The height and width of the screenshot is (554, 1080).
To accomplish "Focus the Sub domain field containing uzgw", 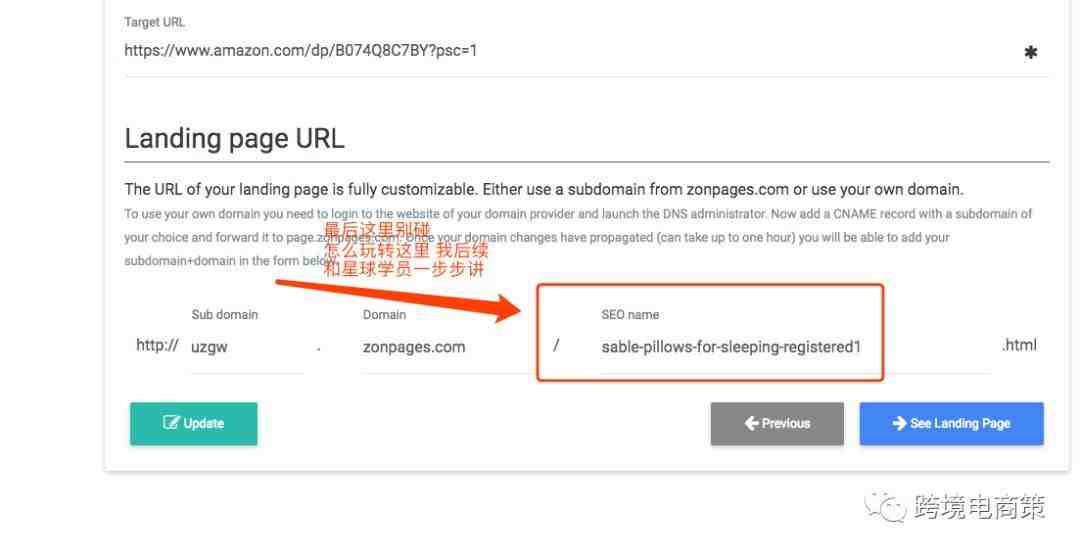I will click(247, 347).
